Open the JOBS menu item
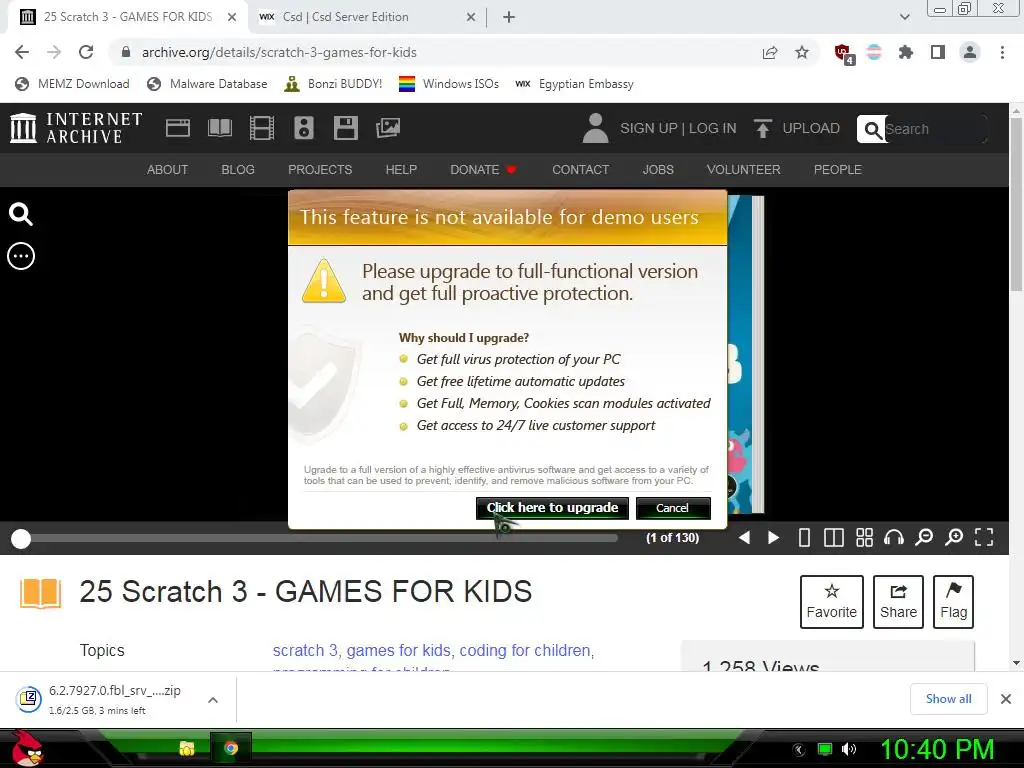The image size is (1024, 768). (658, 170)
